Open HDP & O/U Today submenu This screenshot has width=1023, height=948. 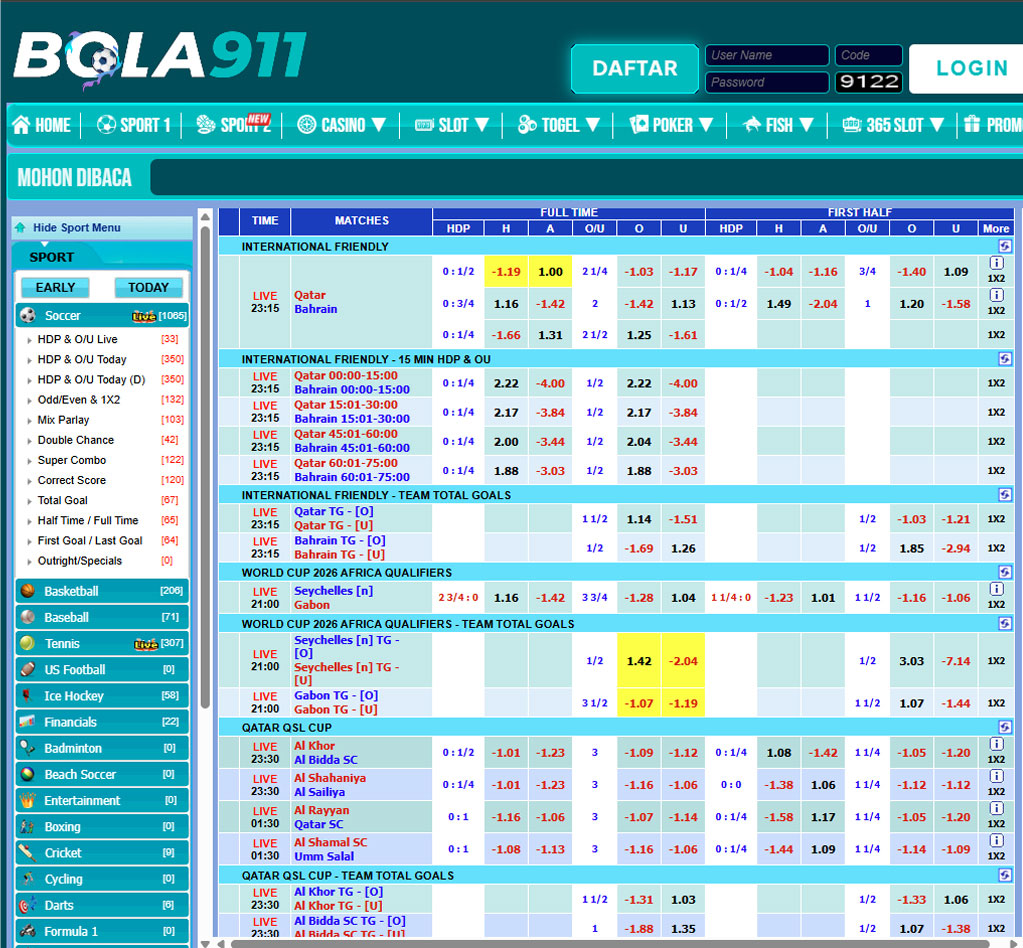[x=82, y=359]
